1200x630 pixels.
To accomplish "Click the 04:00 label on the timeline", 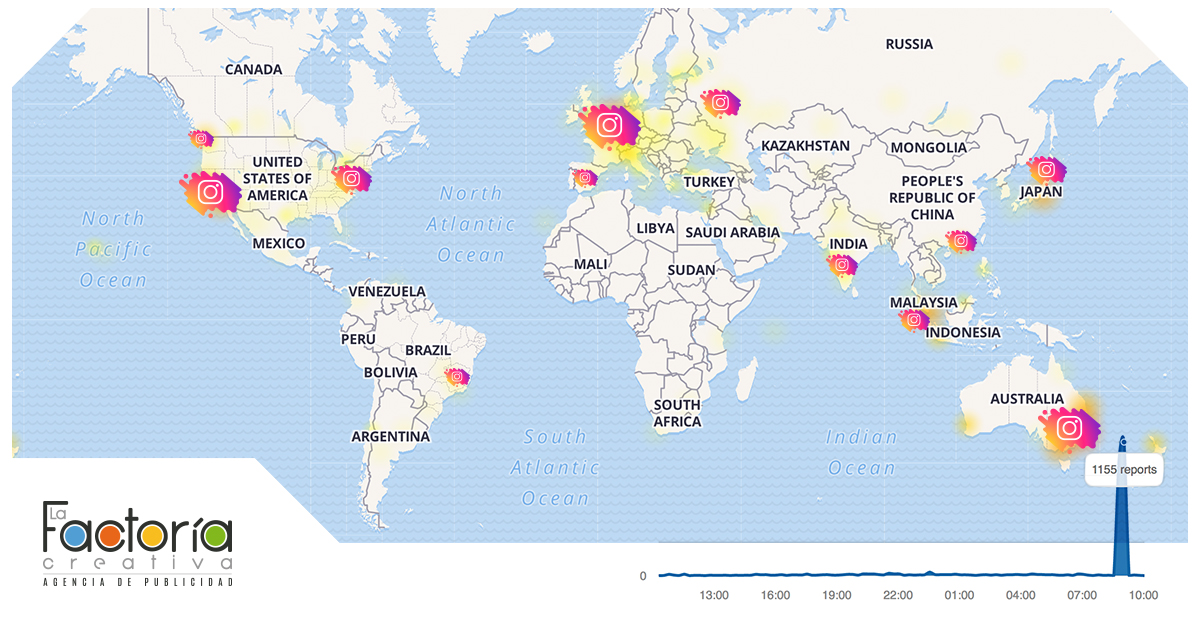I will (x=1021, y=595).
